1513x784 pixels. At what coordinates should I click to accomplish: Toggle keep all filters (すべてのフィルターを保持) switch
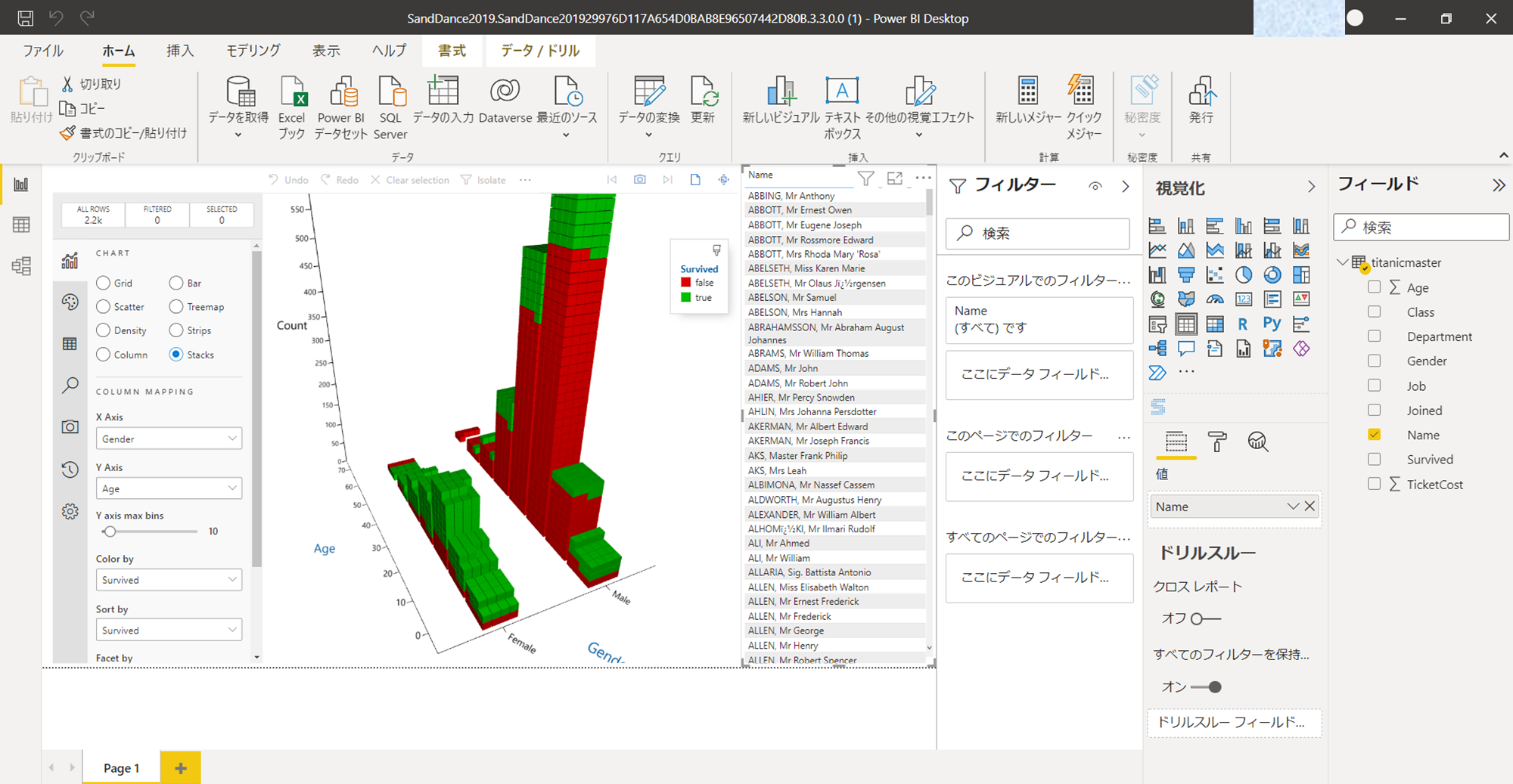[x=1206, y=687]
